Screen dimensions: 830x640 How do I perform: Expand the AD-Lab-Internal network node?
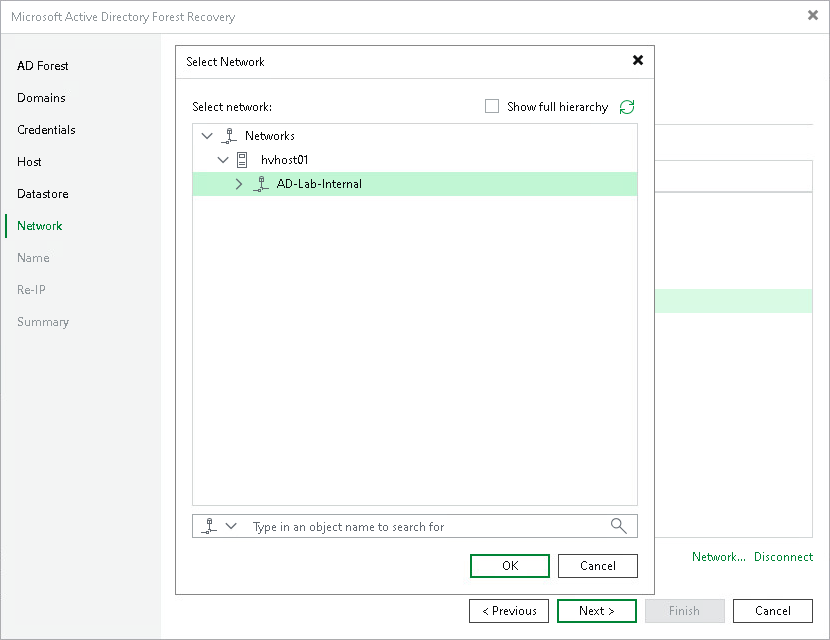pyautogui.click(x=239, y=184)
